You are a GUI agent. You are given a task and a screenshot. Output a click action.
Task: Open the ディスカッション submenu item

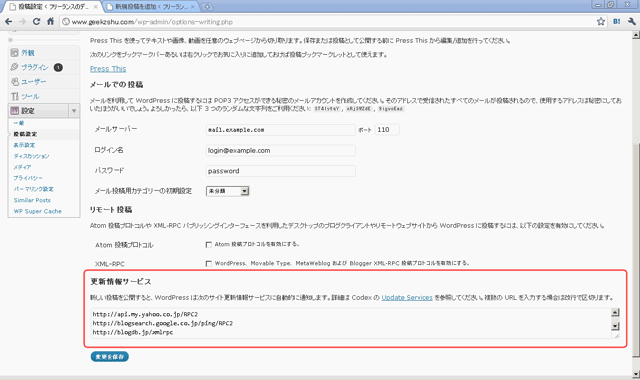point(31,156)
